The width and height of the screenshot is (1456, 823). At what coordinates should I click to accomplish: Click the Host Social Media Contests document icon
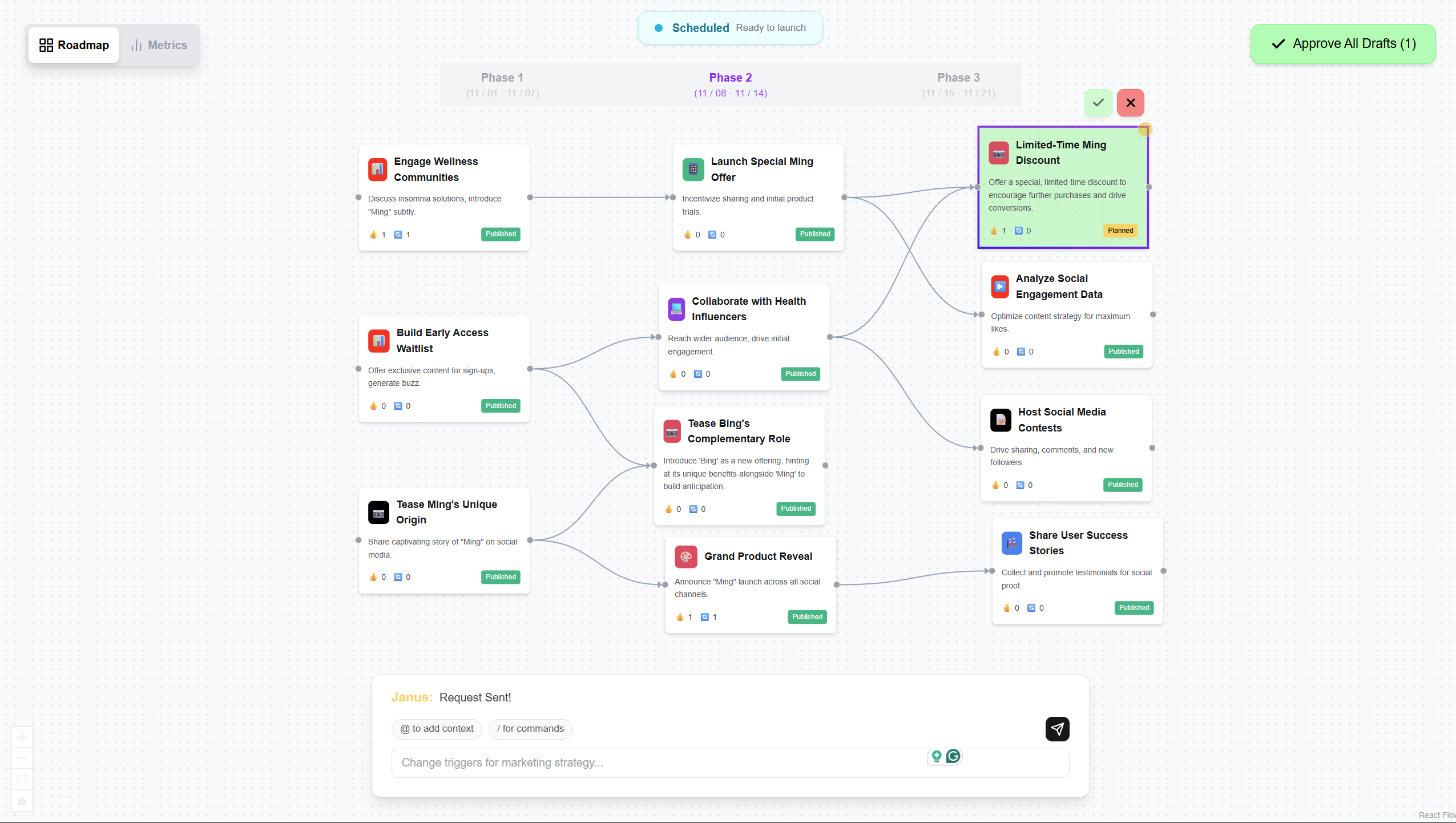click(x=1001, y=420)
